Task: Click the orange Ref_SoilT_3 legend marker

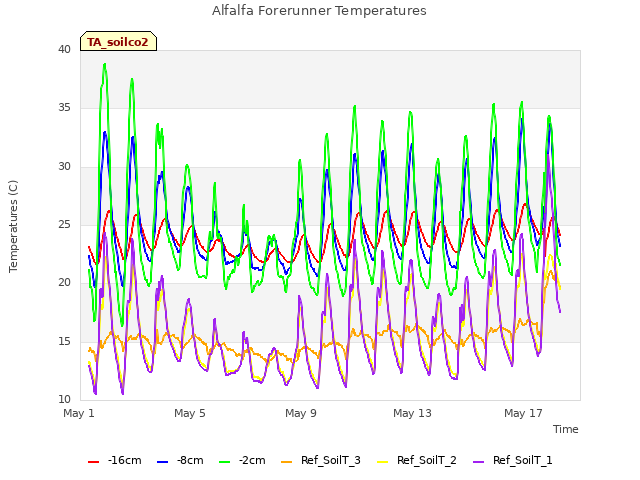Action: (287, 462)
